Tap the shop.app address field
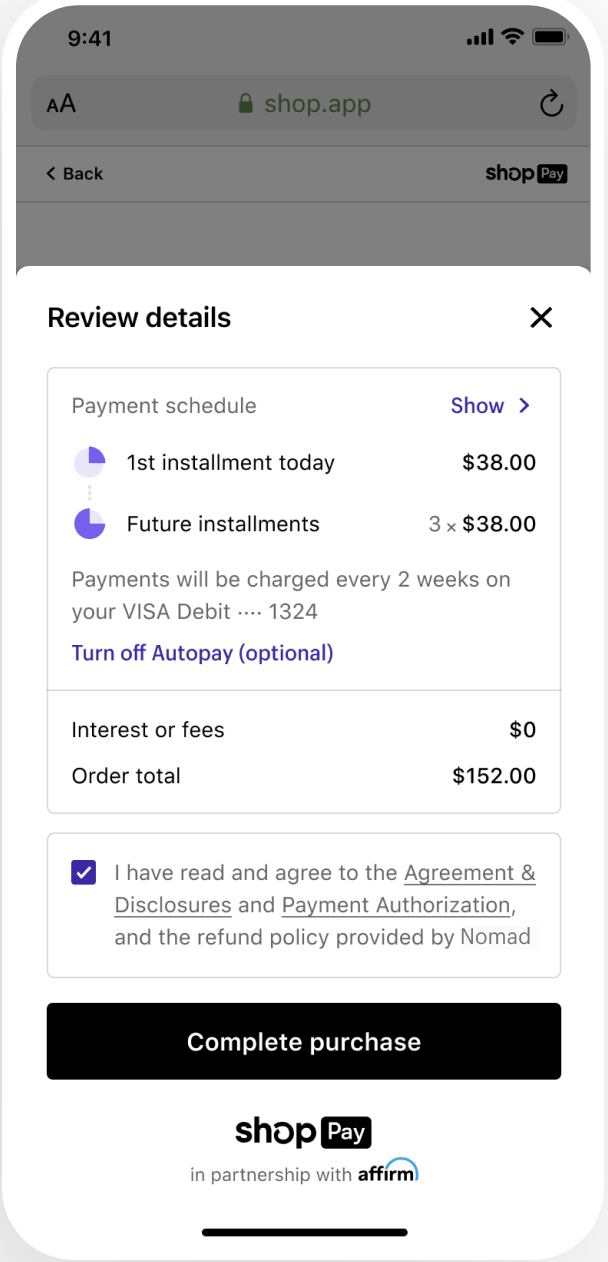Screen dimensions: 608x1262 click(317, 104)
